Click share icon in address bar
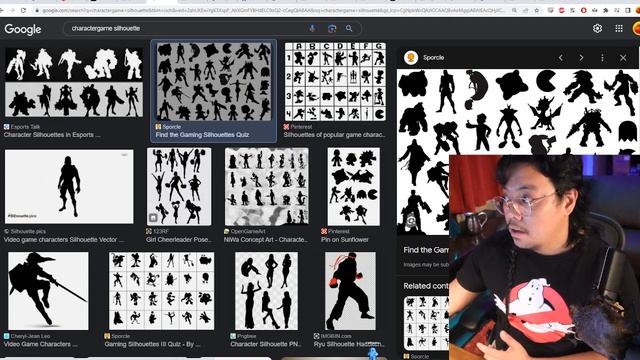Screen dimensions: 640x360 tap(526, 10)
